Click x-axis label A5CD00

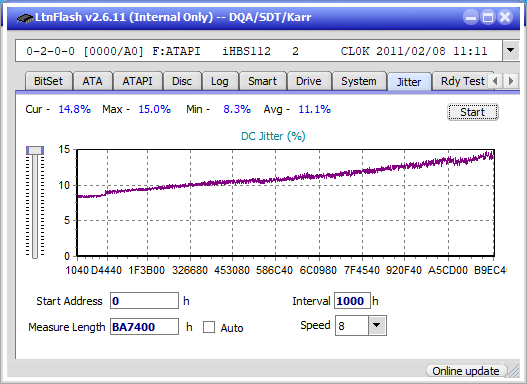pyautogui.click(x=448, y=270)
